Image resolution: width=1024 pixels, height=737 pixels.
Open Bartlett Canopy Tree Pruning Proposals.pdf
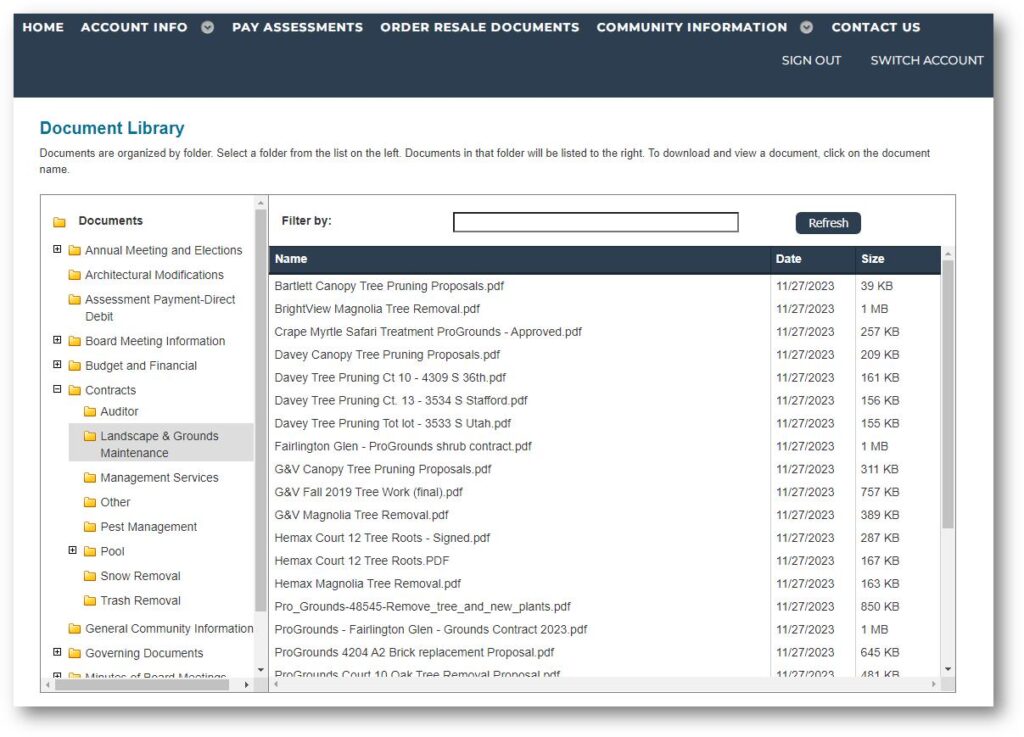389,286
